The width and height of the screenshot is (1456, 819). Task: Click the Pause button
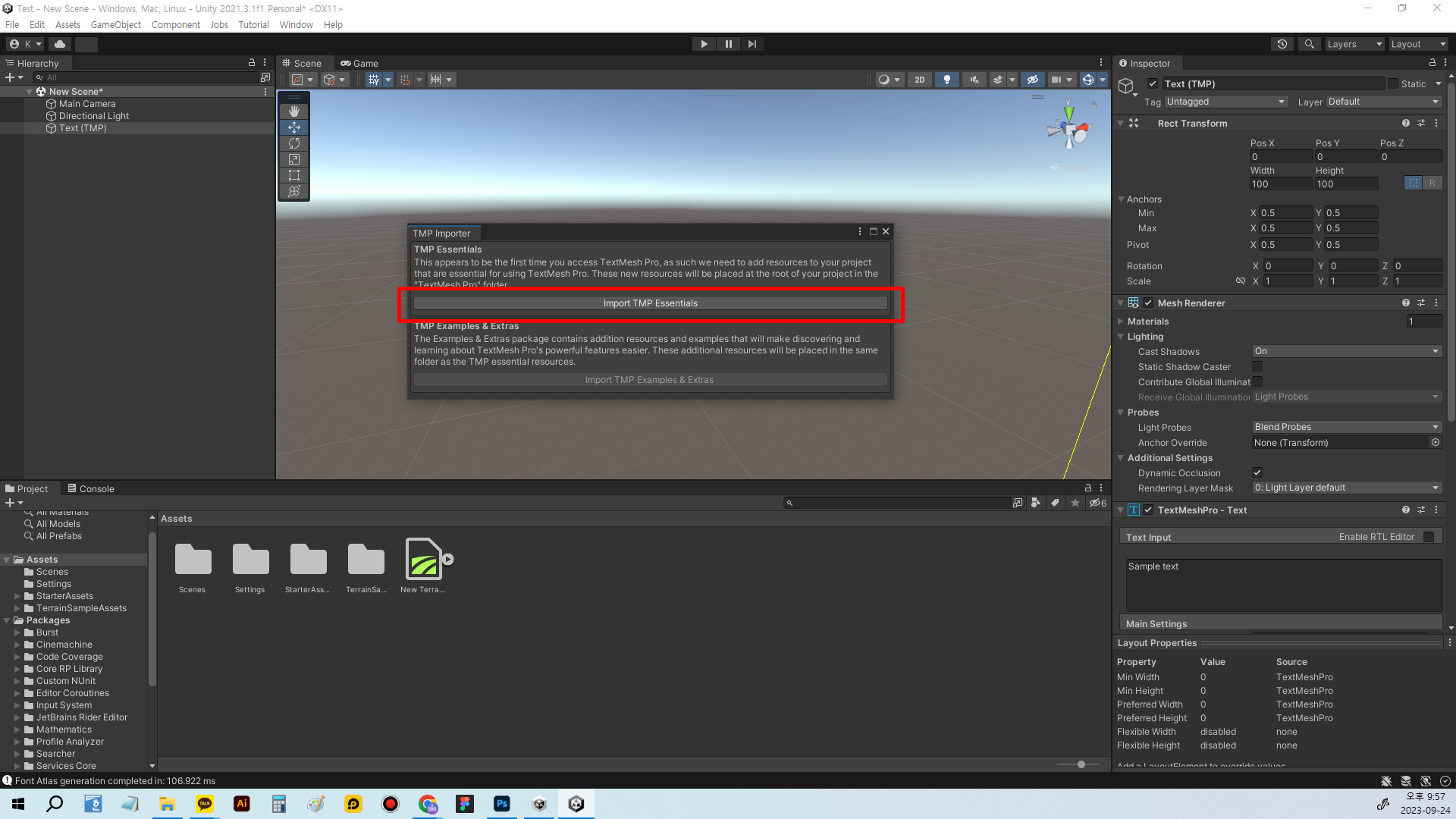pos(729,44)
